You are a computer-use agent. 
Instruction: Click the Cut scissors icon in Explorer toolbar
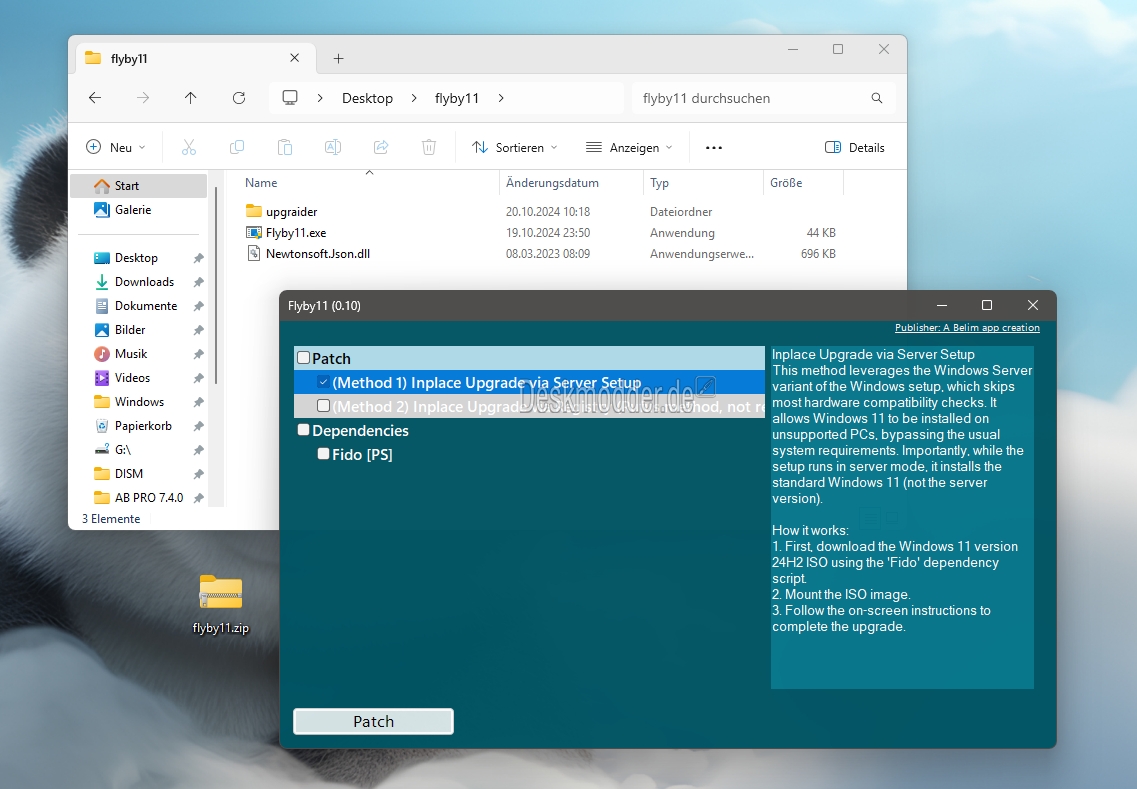(189, 147)
